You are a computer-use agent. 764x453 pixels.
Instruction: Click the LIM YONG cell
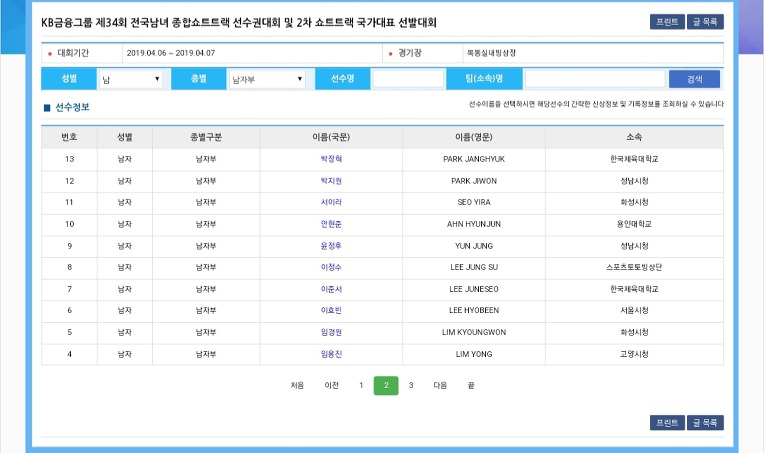[x=474, y=354]
